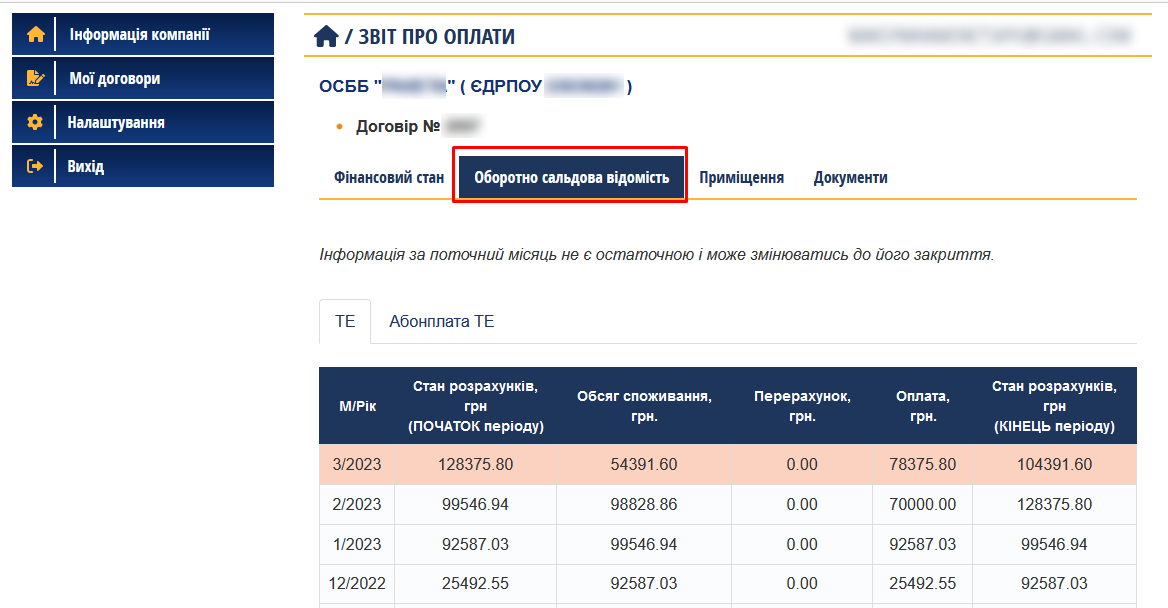Open the Абонплата ТЕ sub-tab
This screenshot has width=1168, height=608.
(x=441, y=322)
